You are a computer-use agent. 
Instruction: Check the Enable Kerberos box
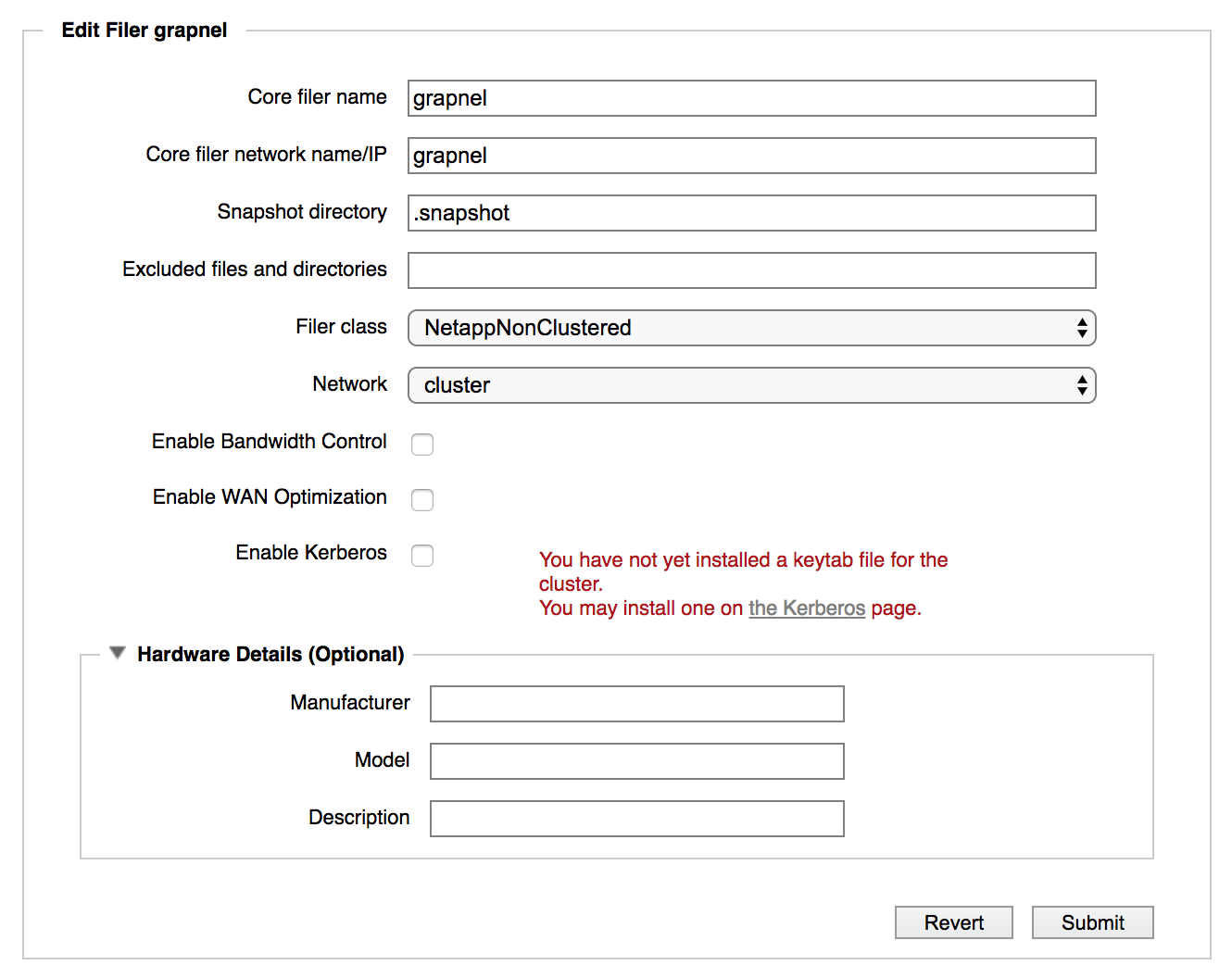click(422, 556)
